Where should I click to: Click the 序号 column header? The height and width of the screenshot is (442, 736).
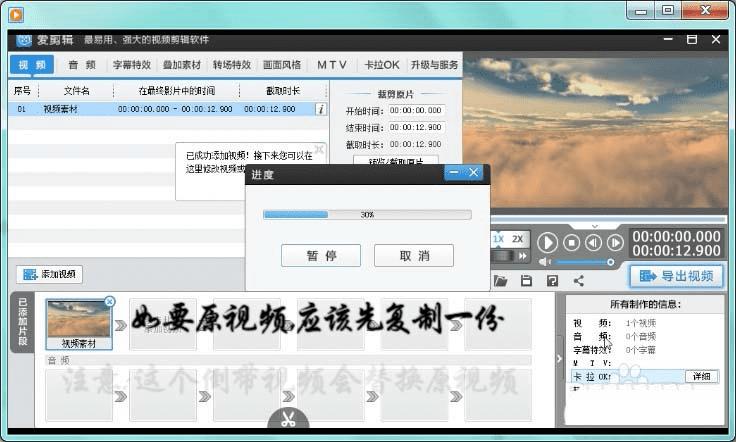pos(23,91)
